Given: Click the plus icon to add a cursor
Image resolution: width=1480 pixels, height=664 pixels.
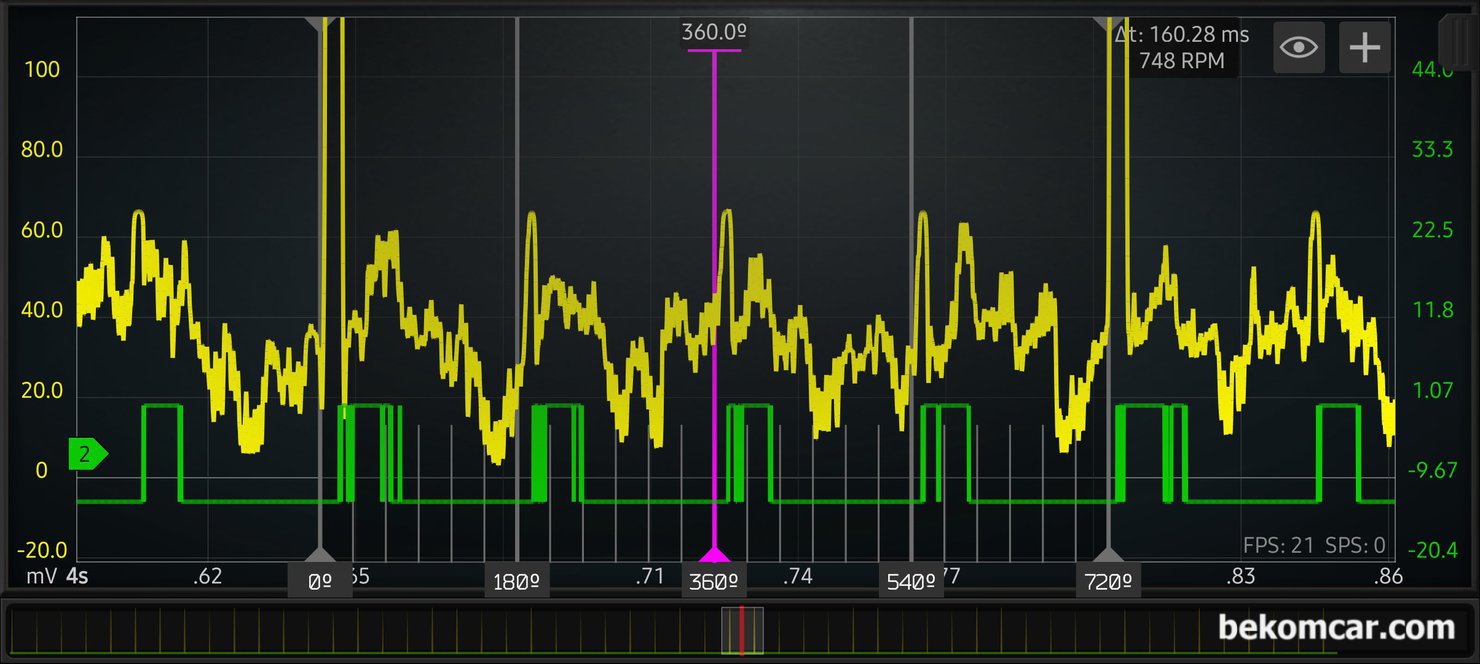Looking at the screenshot, I should 1365,47.
